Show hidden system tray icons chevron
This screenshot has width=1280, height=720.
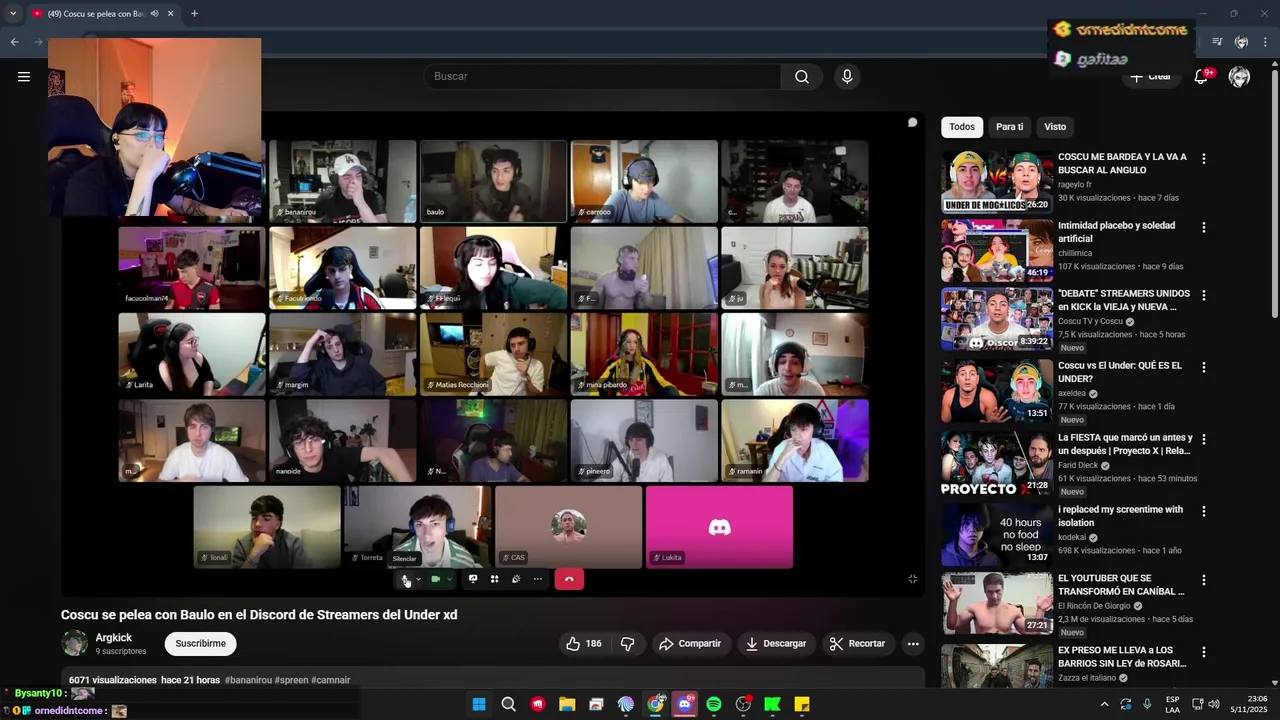1104,704
